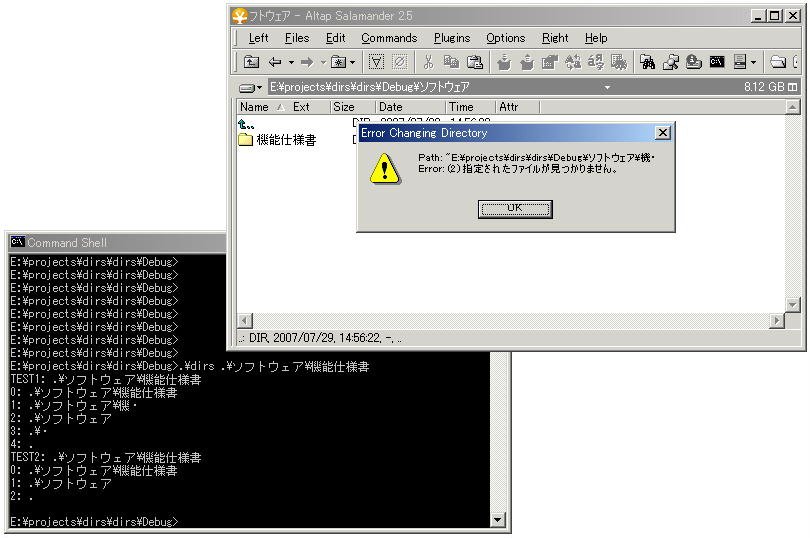The height and width of the screenshot is (538, 810).
Task: Open the Commands menu
Action: point(389,38)
